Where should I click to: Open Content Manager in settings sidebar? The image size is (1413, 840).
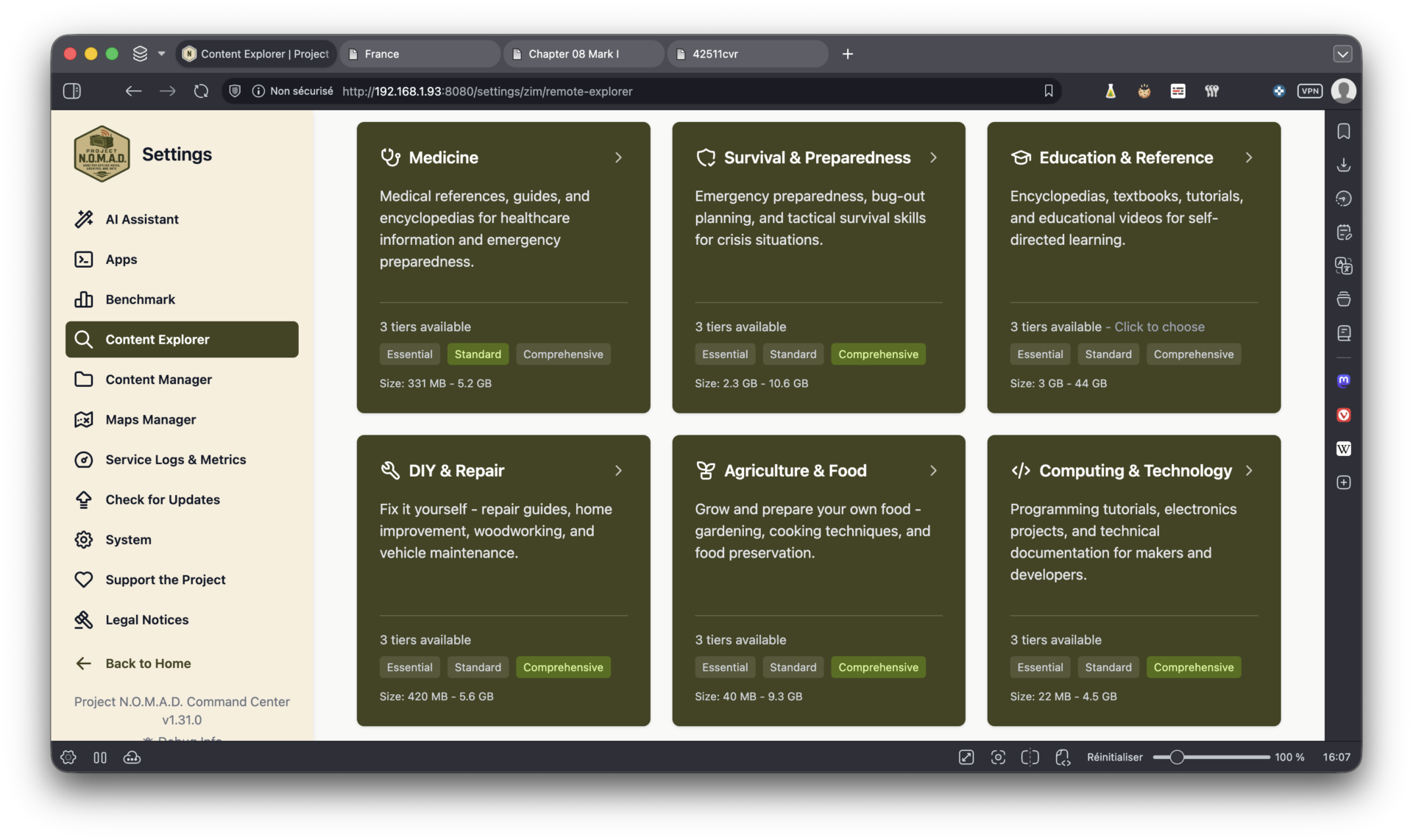pyautogui.click(x=158, y=380)
